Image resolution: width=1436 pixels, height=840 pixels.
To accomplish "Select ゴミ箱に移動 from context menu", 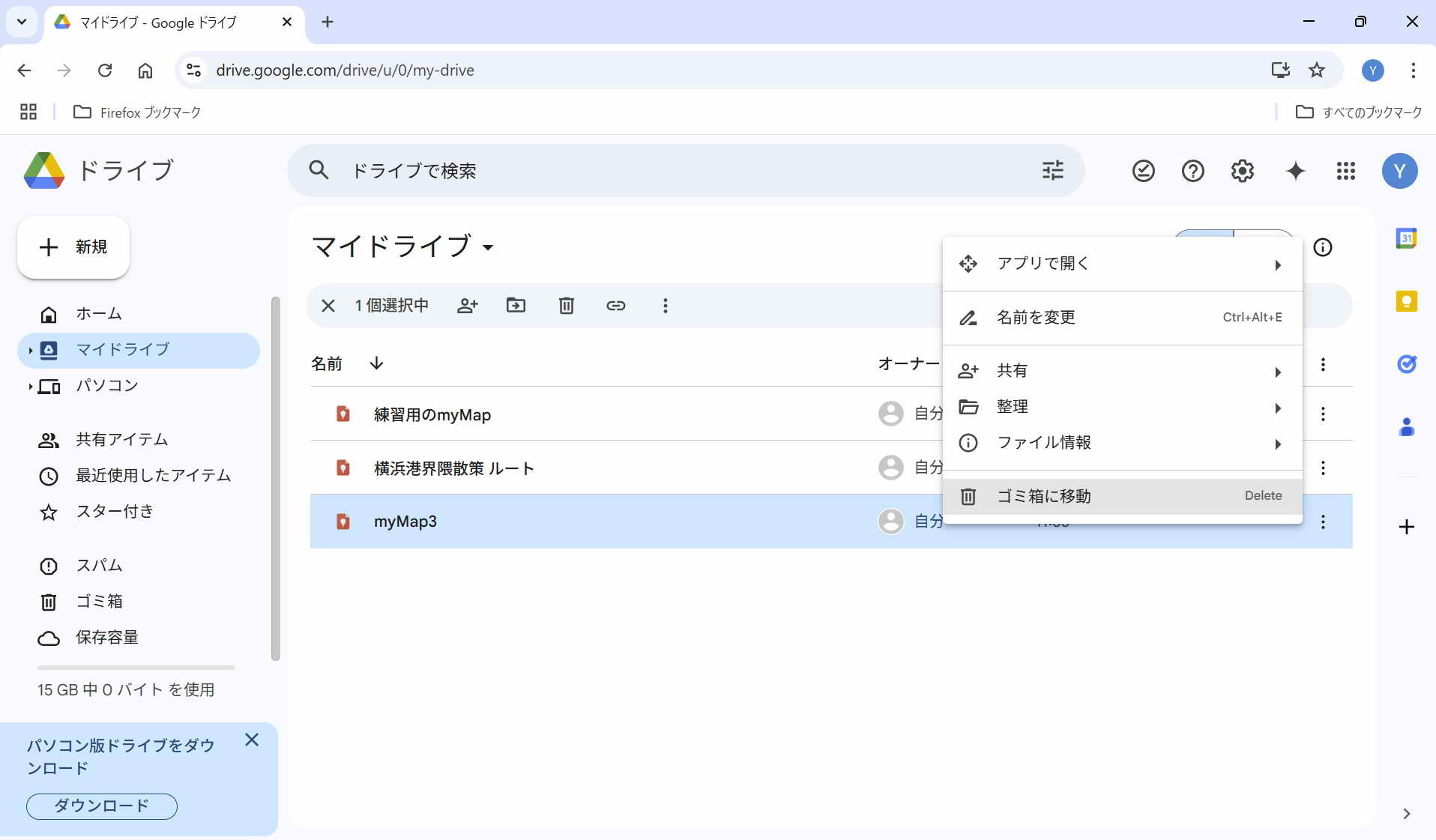I will click(1043, 496).
